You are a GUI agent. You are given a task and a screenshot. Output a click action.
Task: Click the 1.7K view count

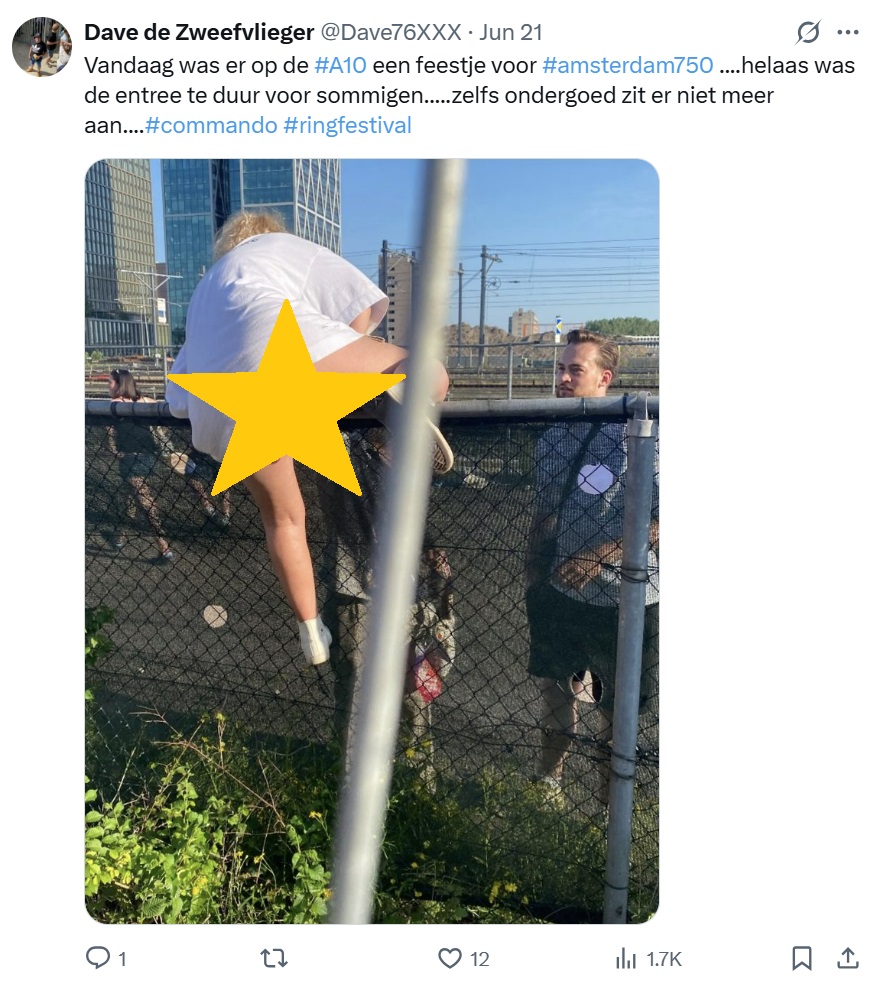coord(664,959)
